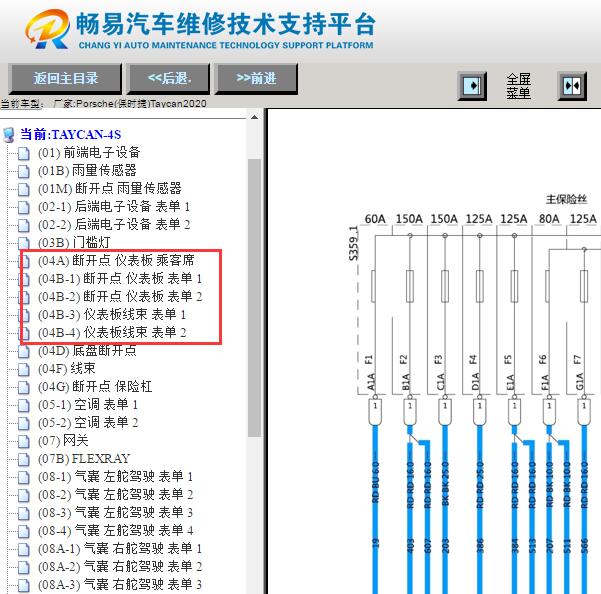Click the expand-panel arrow icon left of 全展菜单
Image resolution: width=601 pixels, height=594 pixels.
tap(472, 86)
